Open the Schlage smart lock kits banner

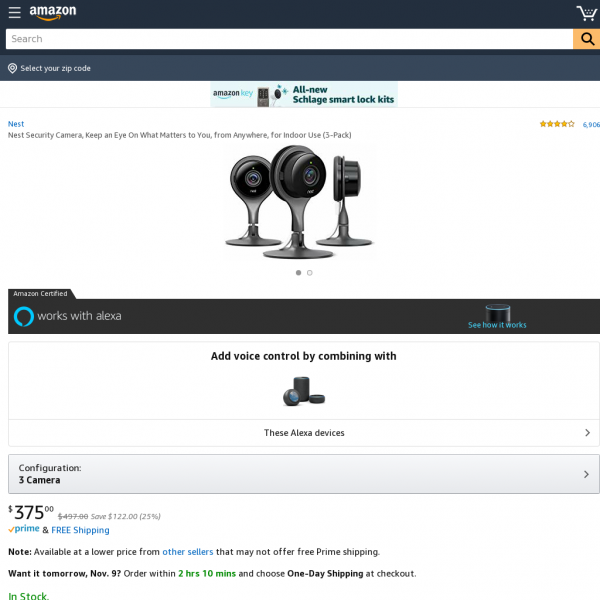pyautogui.click(x=304, y=95)
